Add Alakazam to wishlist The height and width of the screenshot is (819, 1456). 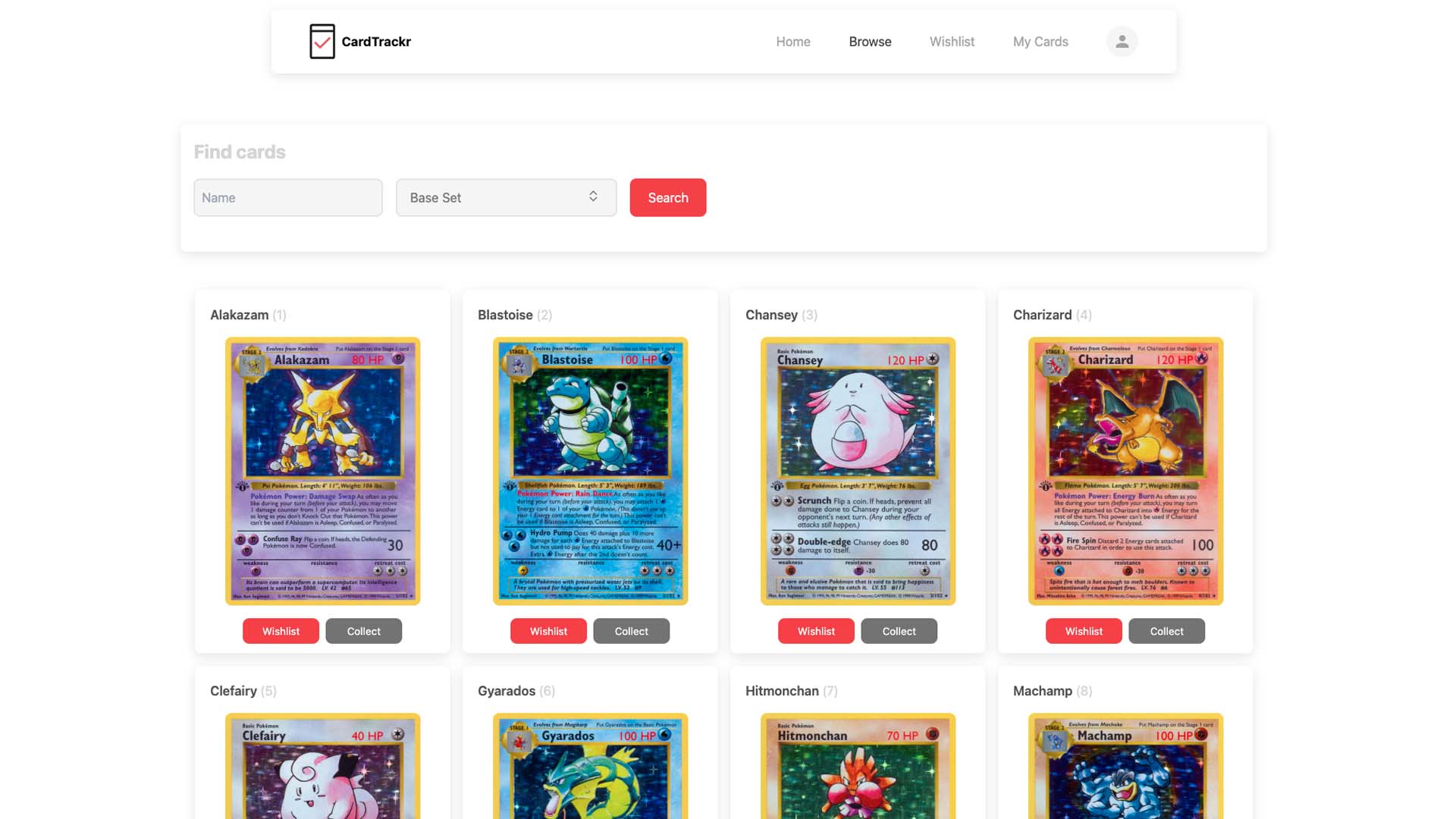coord(281,631)
